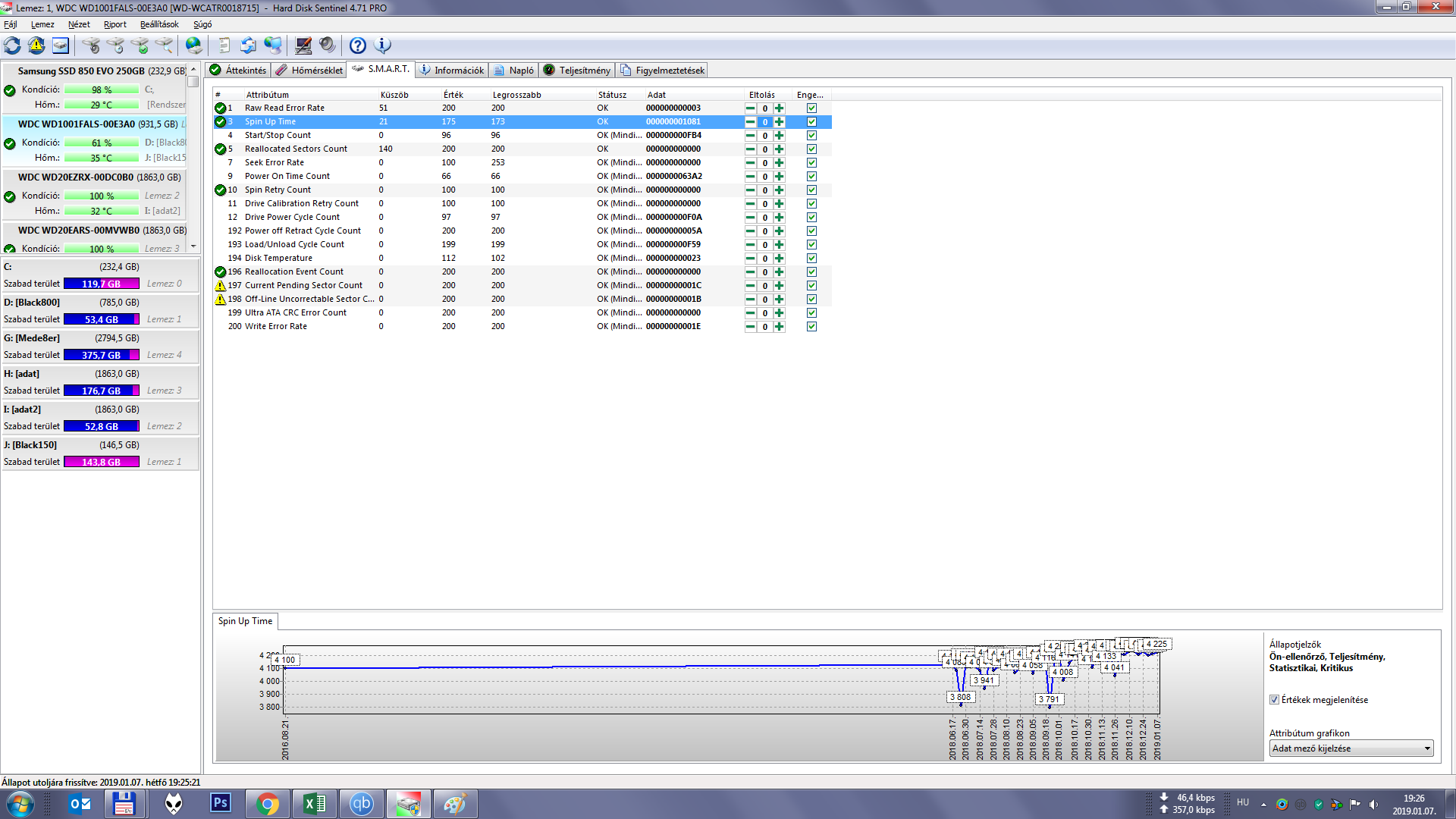Screen dimensions: 1456x819
Task: Switch to the Áttekintés tab
Action: pyautogui.click(x=238, y=71)
